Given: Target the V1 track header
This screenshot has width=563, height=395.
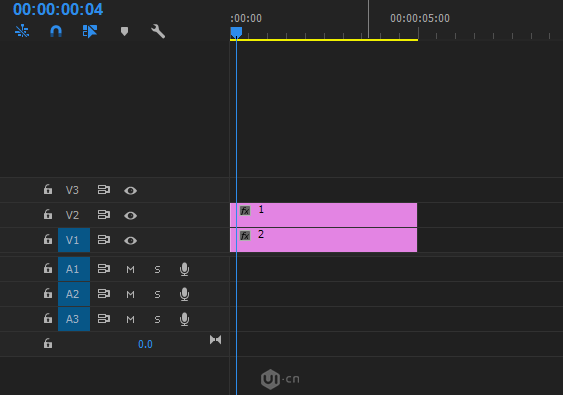Looking at the screenshot, I should click(x=74, y=240).
